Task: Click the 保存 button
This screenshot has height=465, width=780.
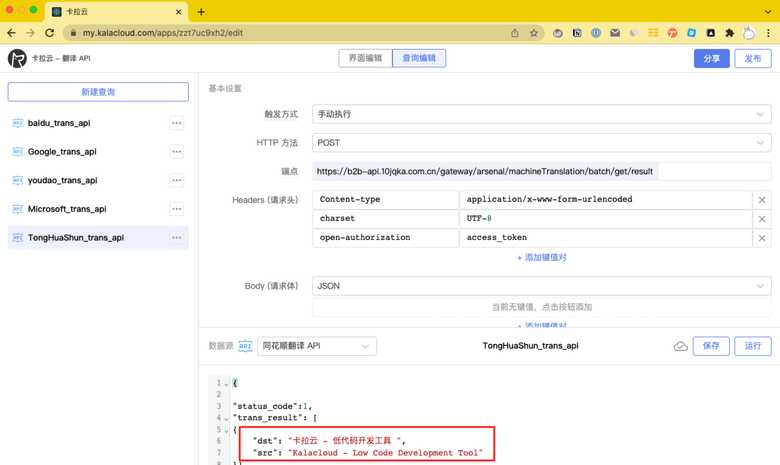Action: tap(711, 346)
